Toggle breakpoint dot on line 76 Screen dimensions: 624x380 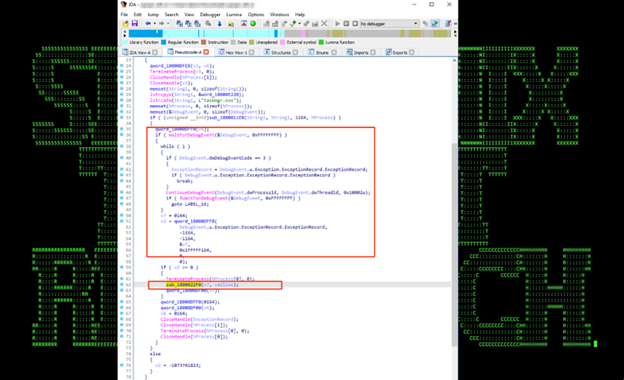[122, 365]
